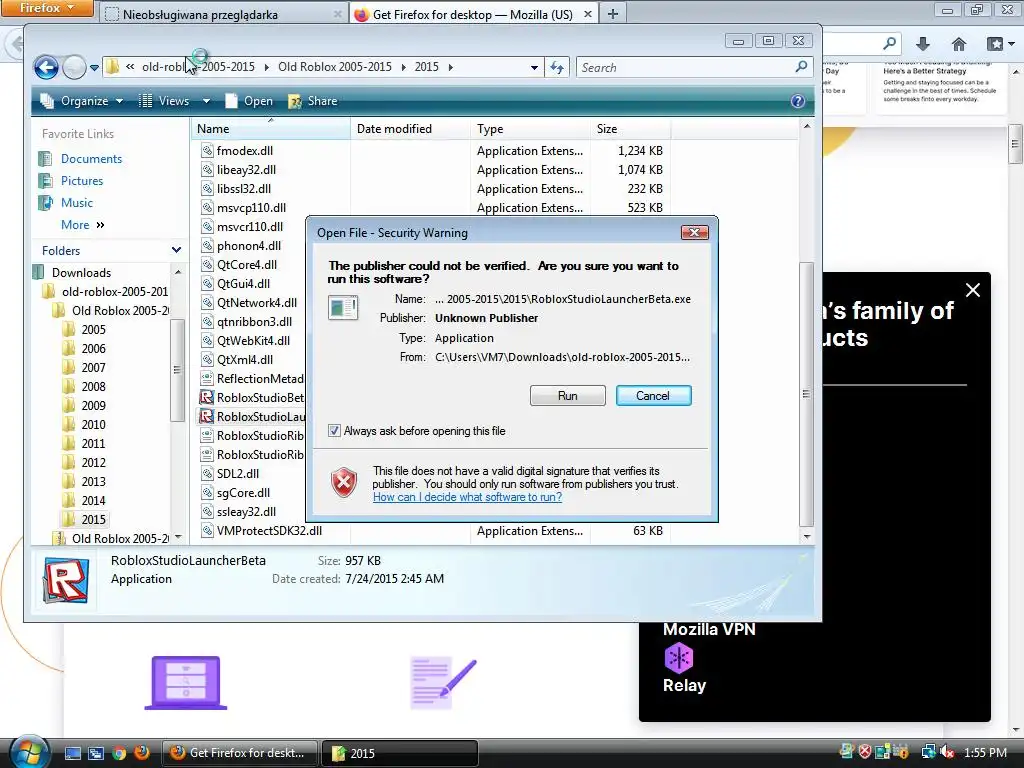Image resolution: width=1024 pixels, height=768 pixels.
Task: Click Show Desktop in the quick launch
Action: coord(73,753)
